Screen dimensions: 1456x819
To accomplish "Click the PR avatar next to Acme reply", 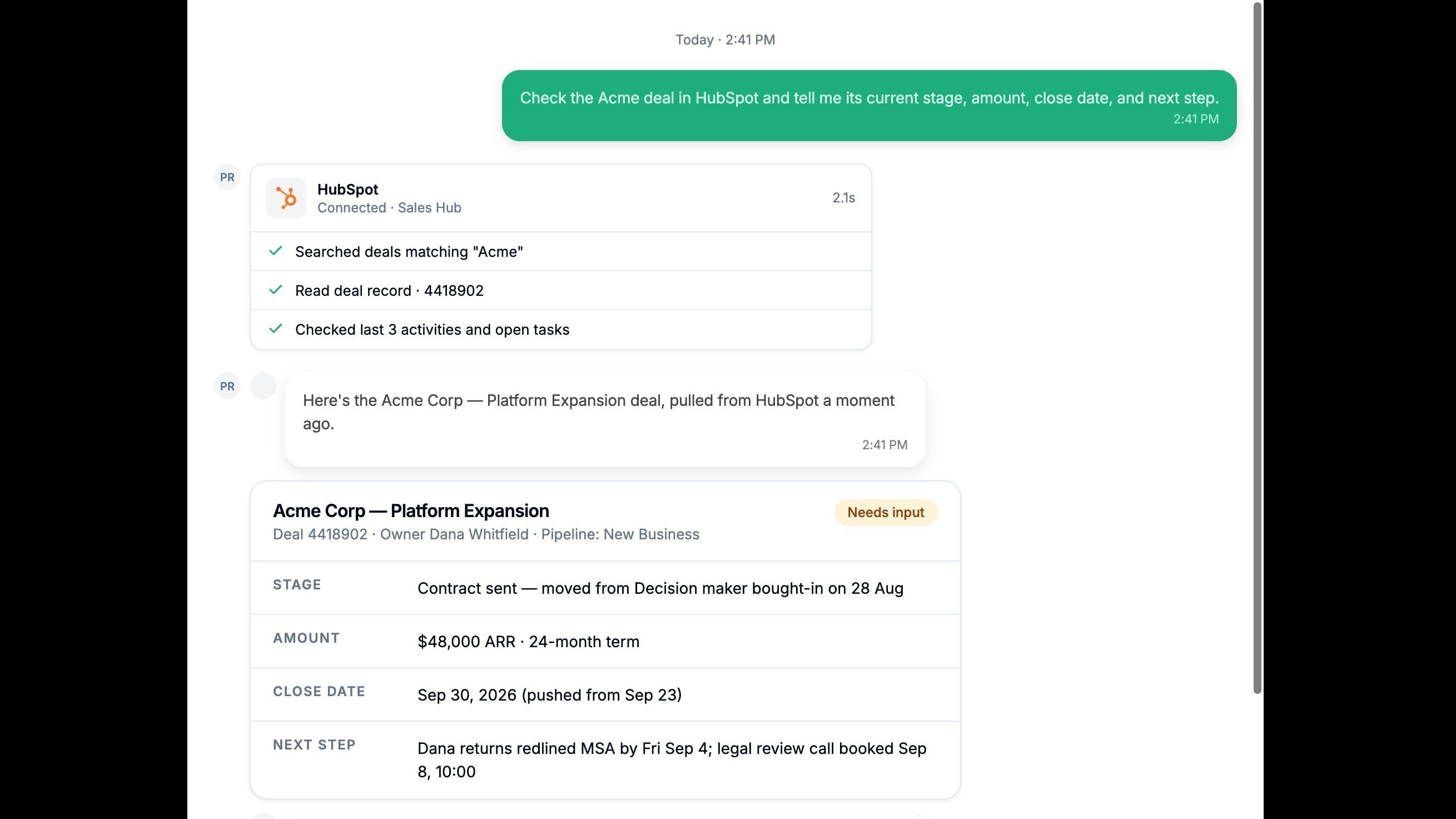I will click(x=227, y=386).
